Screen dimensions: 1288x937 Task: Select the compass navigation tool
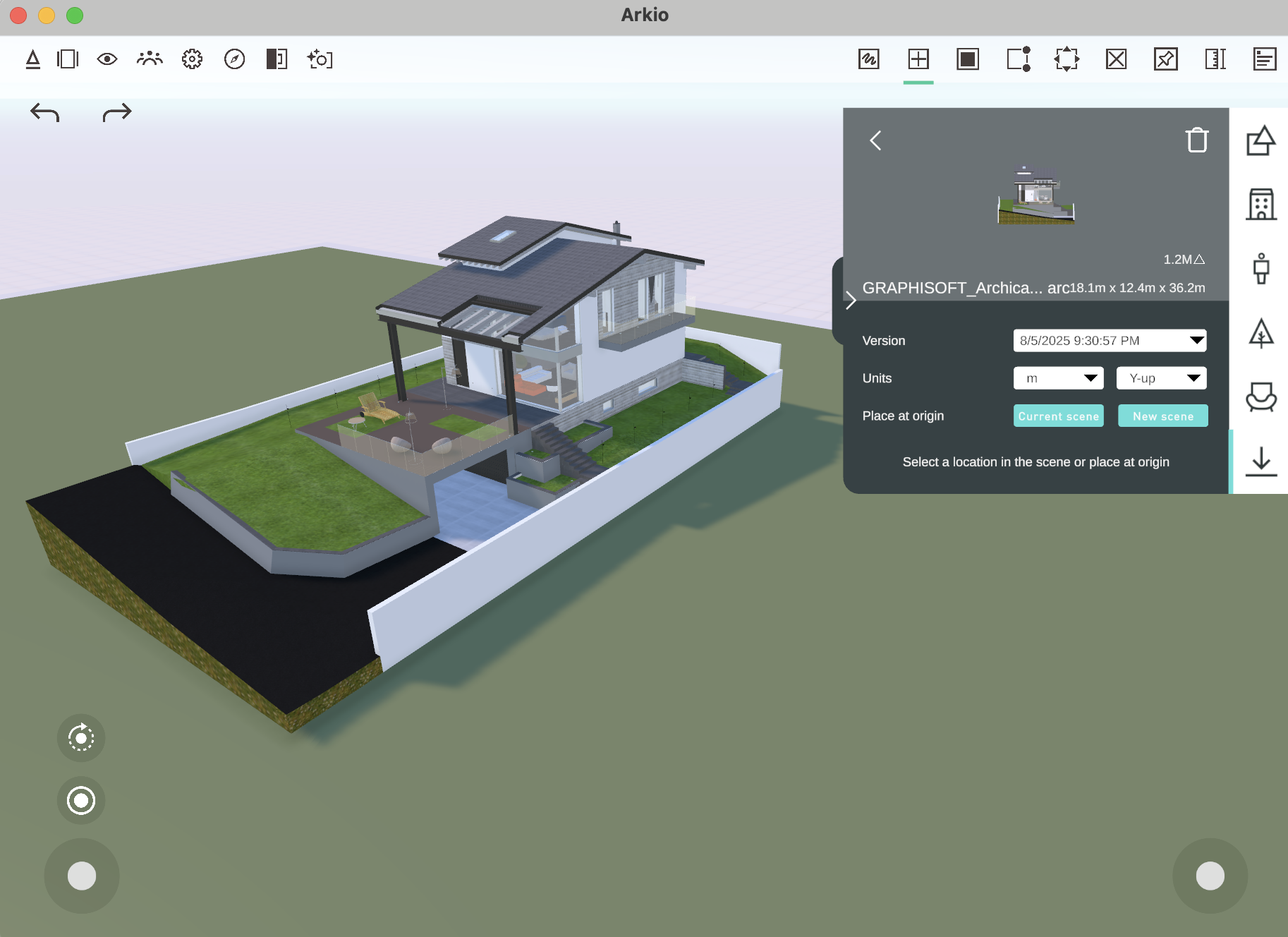(233, 59)
